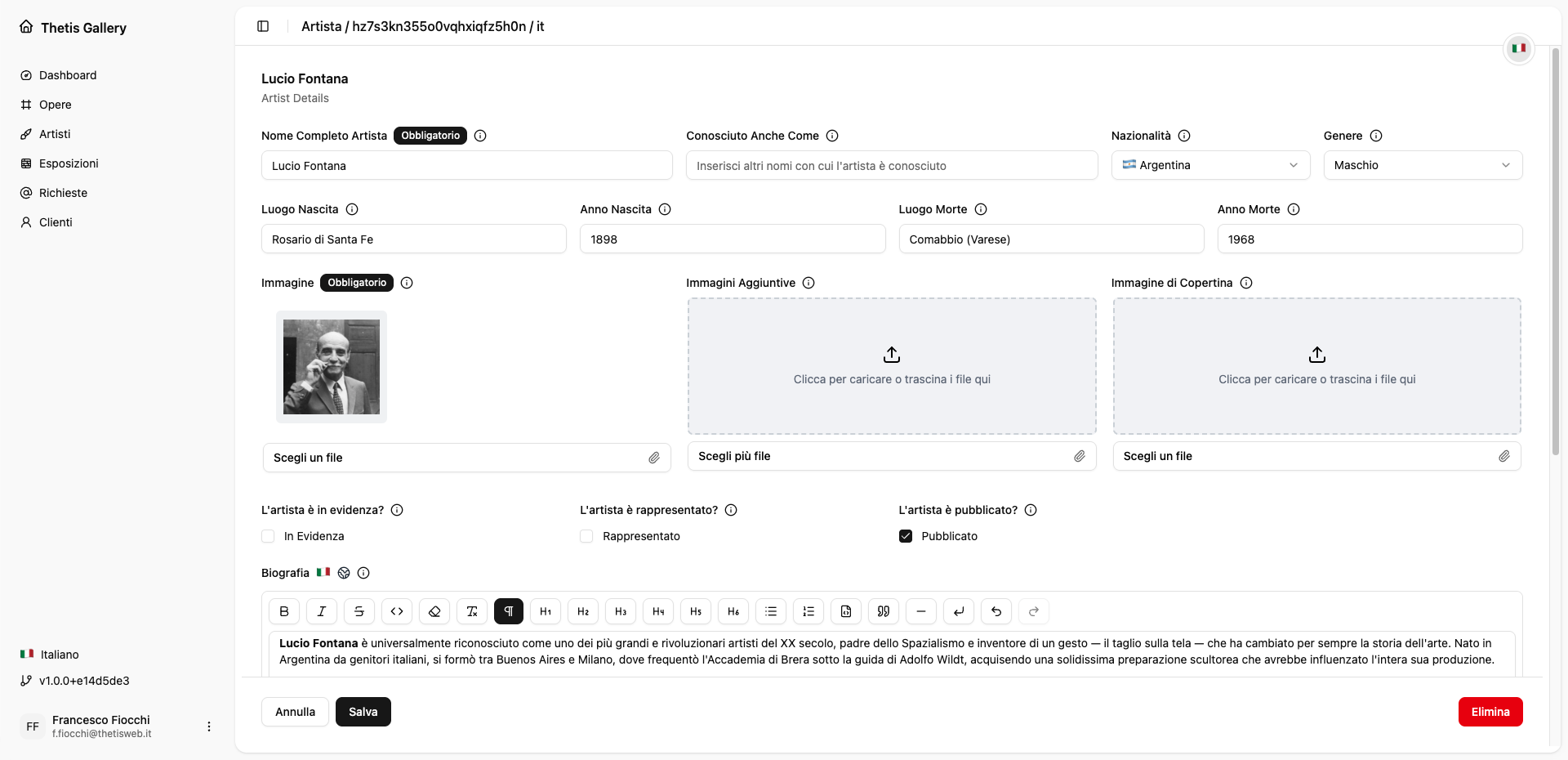The image size is (1568, 760).
Task: Click the Lucio Fontana portrait thumbnail
Action: click(x=332, y=367)
